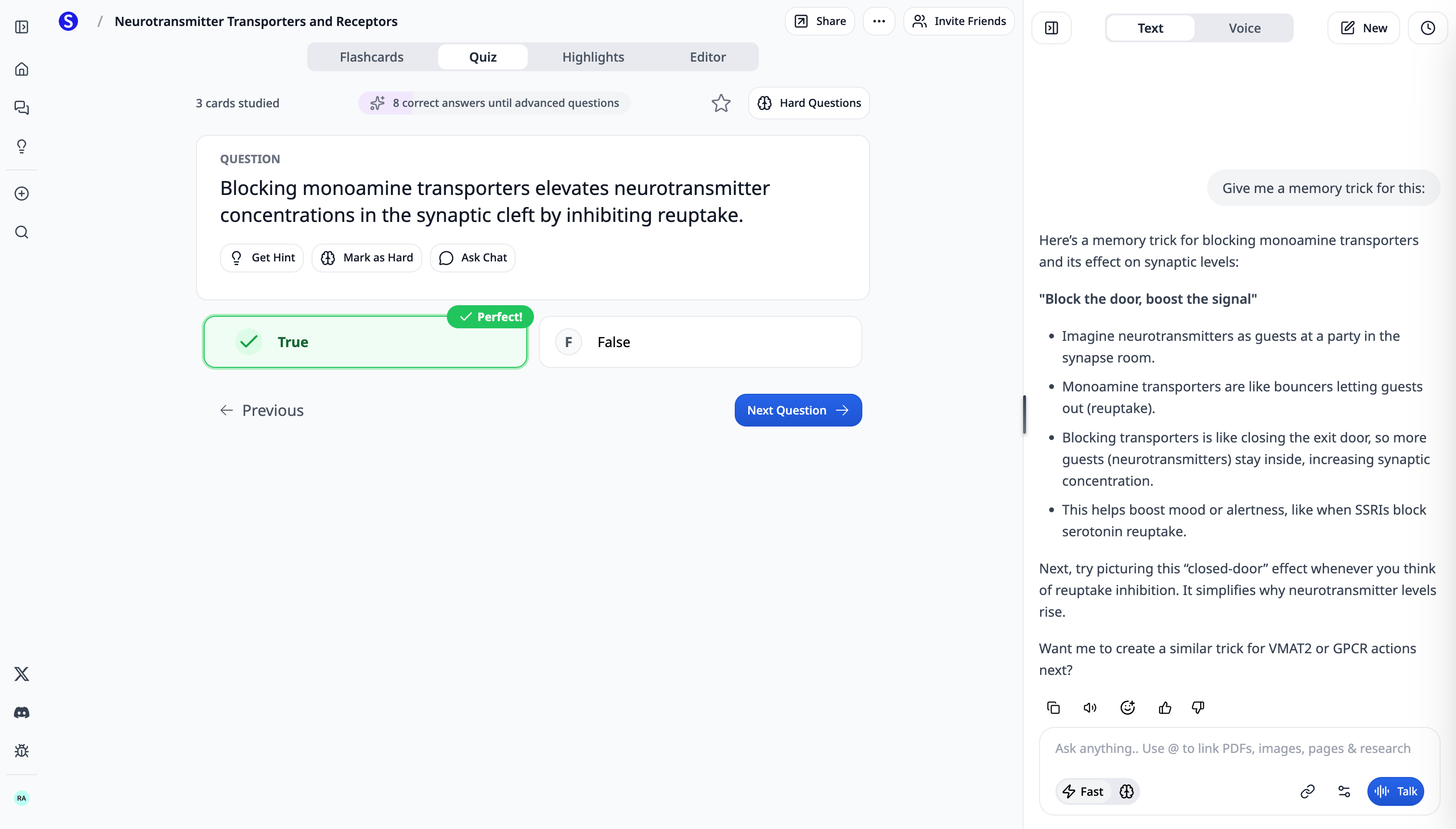Collapse the left navigation sidebar
Viewport: 1456px width, 829px height.
tap(22, 26)
